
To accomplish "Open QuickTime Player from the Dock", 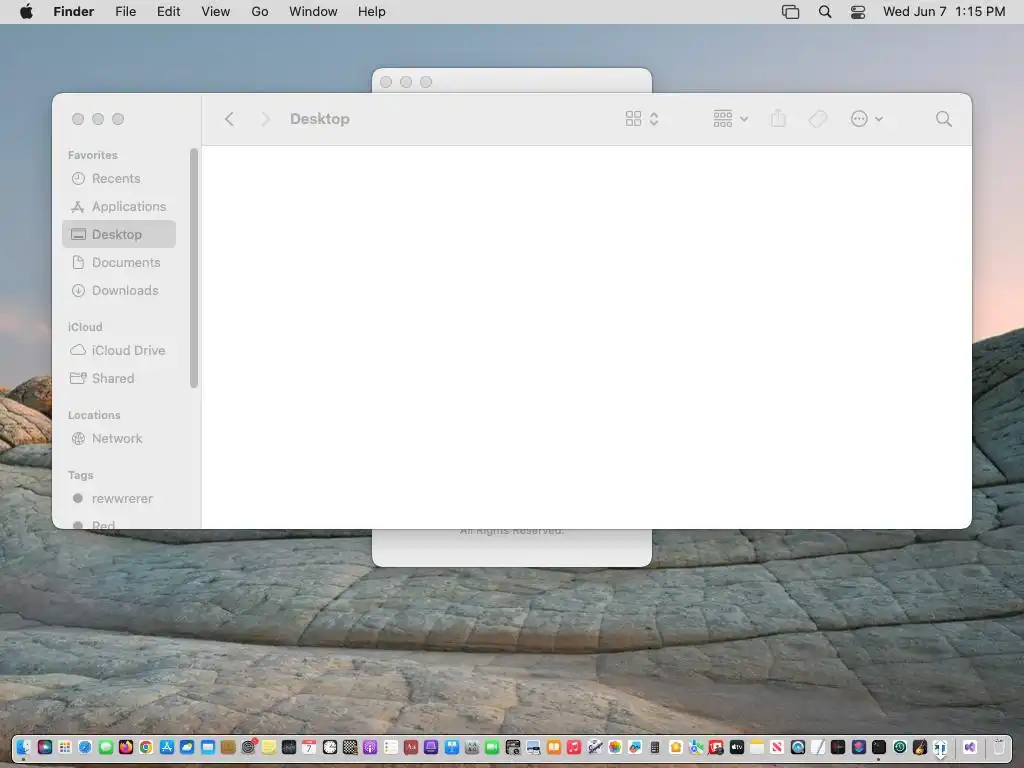I will click(x=797, y=747).
